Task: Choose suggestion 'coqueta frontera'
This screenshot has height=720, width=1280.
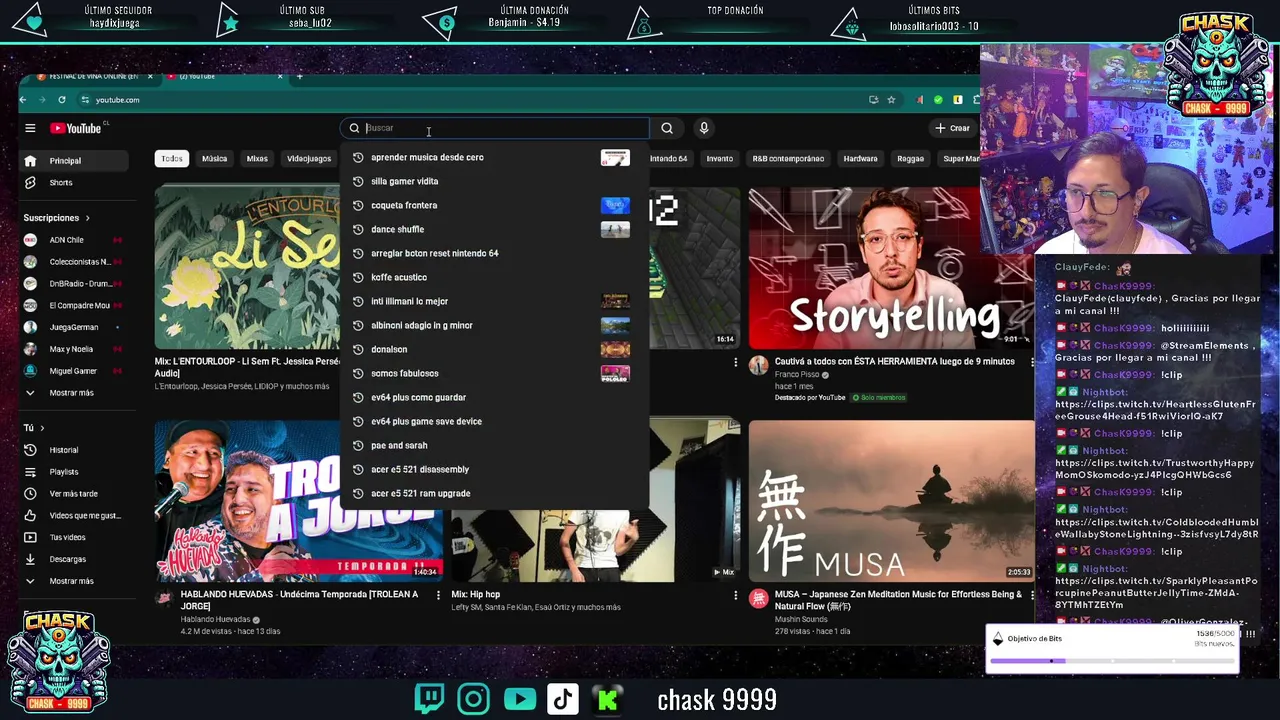Action: click(494, 205)
